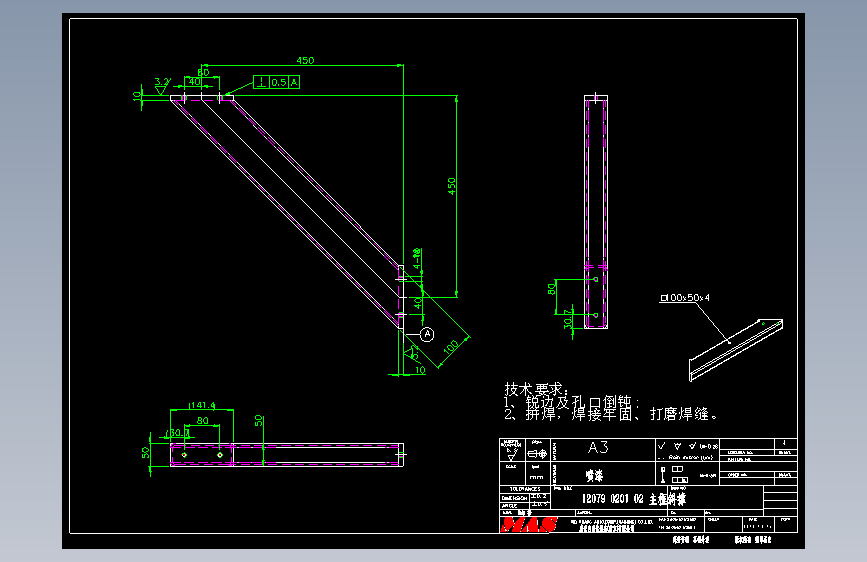Screen dimensions: 867x562
Task: Click the TOLERANCES label in title block
Action: click(x=525, y=489)
